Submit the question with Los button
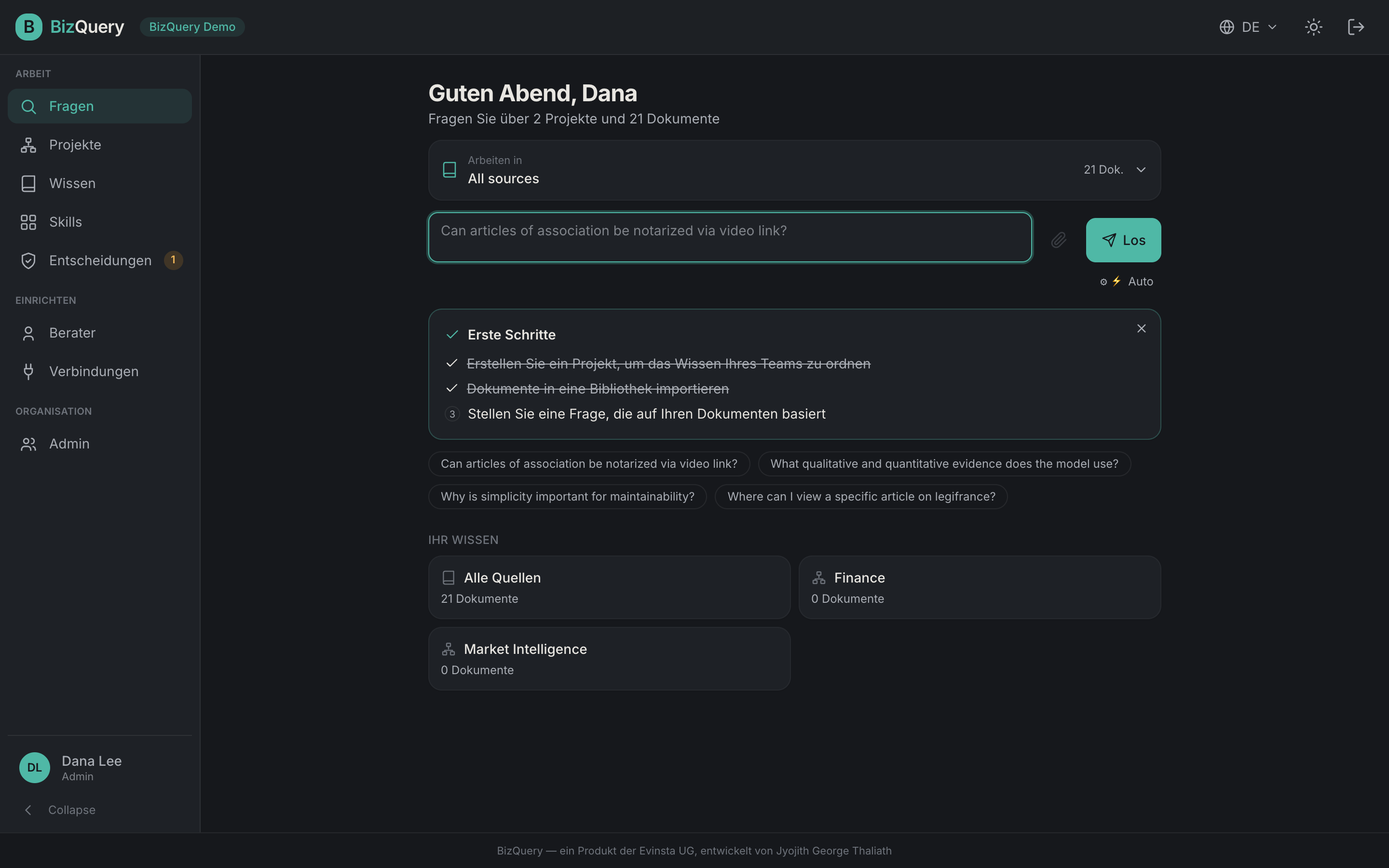The height and width of the screenshot is (868, 1389). pyautogui.click(x=1123, y=240)
